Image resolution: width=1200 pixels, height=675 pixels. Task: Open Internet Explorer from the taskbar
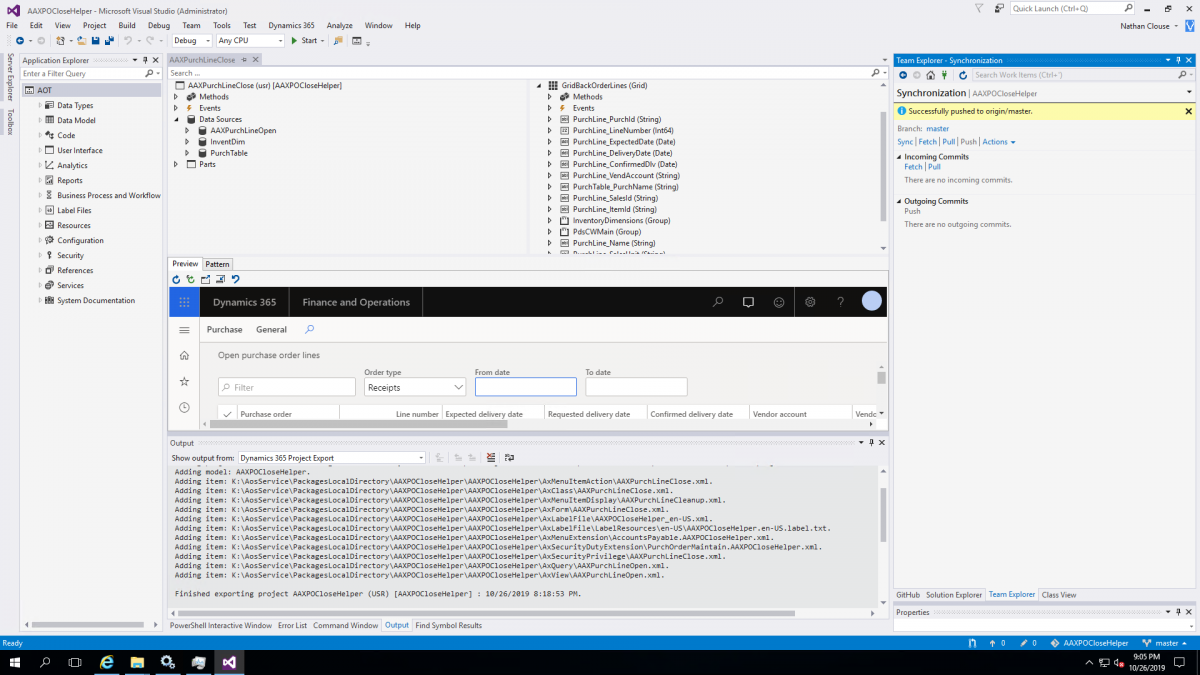pos(107,662)
